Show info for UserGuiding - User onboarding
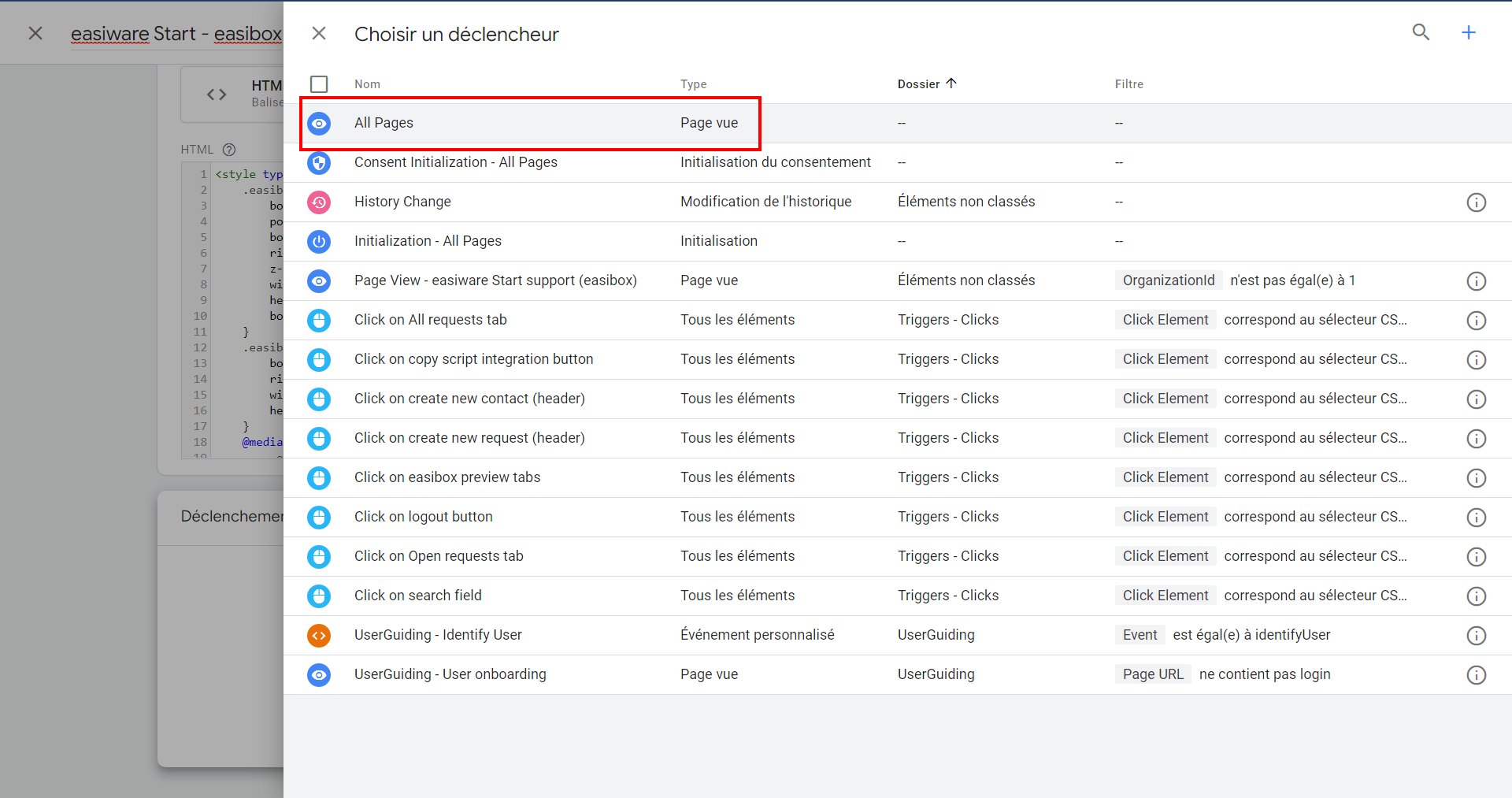The image size is (1512, 798). point(1476,675)
